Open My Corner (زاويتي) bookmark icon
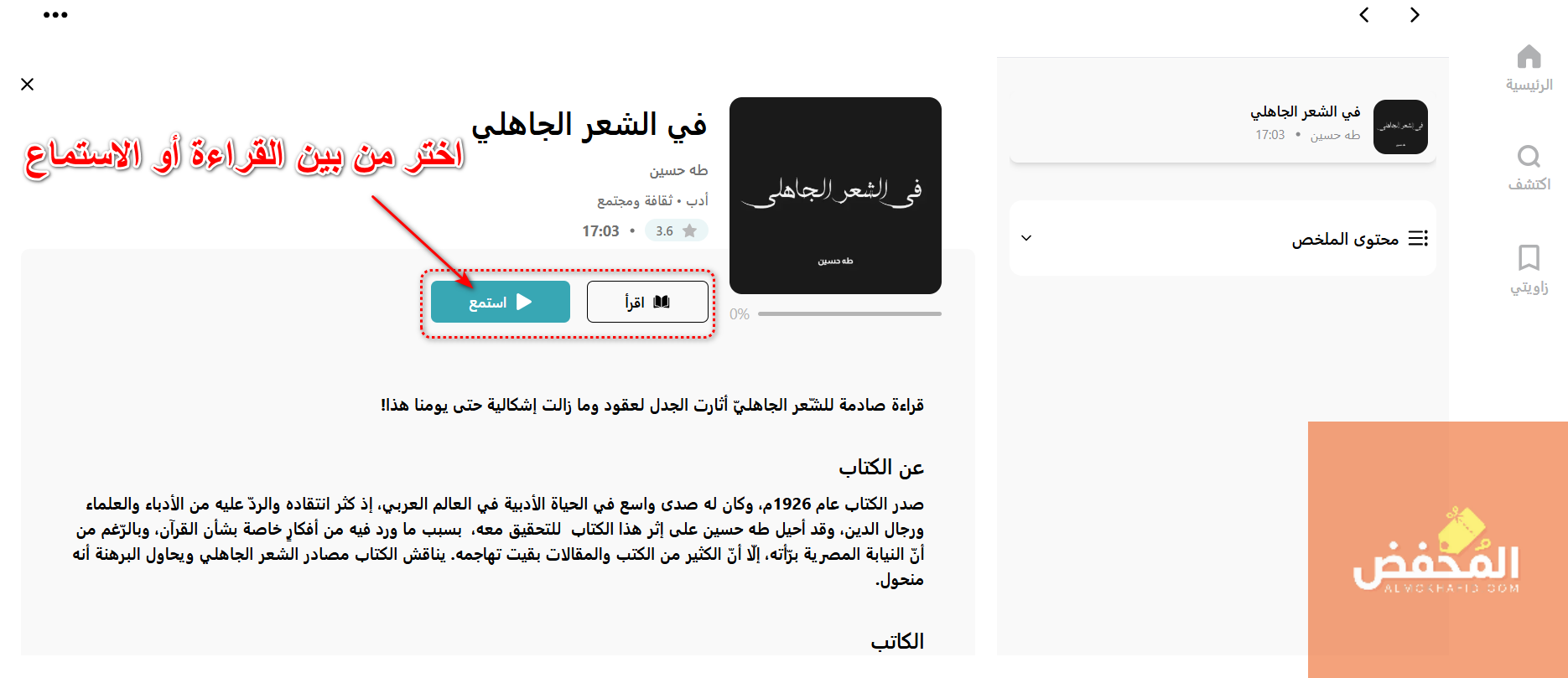 [x=1529, y=257]
